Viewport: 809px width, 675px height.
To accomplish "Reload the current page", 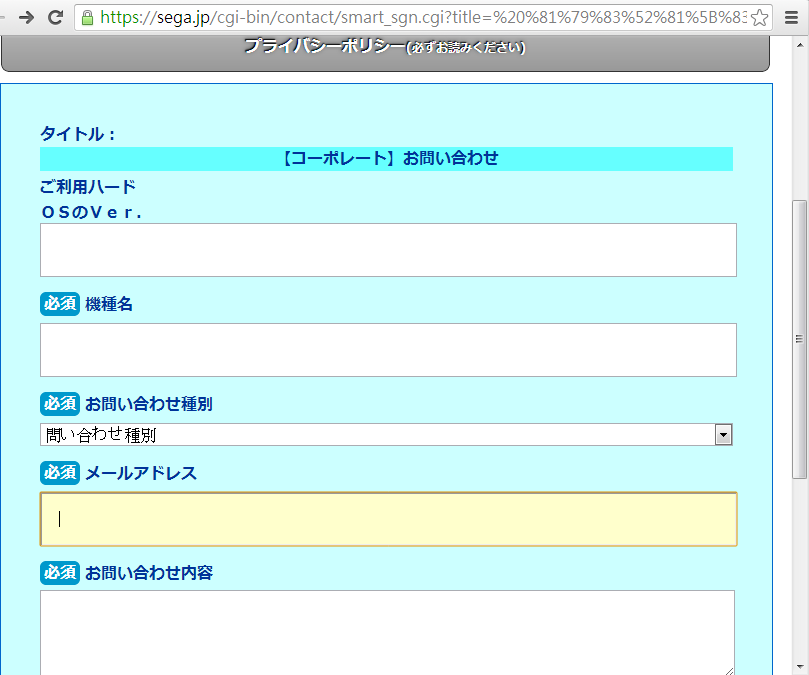I will coord(56,17).
